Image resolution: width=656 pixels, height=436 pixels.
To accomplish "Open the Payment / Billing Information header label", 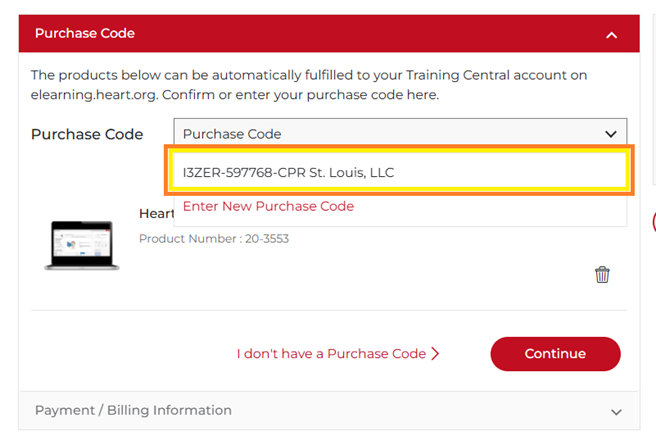I will pos(133,410).
